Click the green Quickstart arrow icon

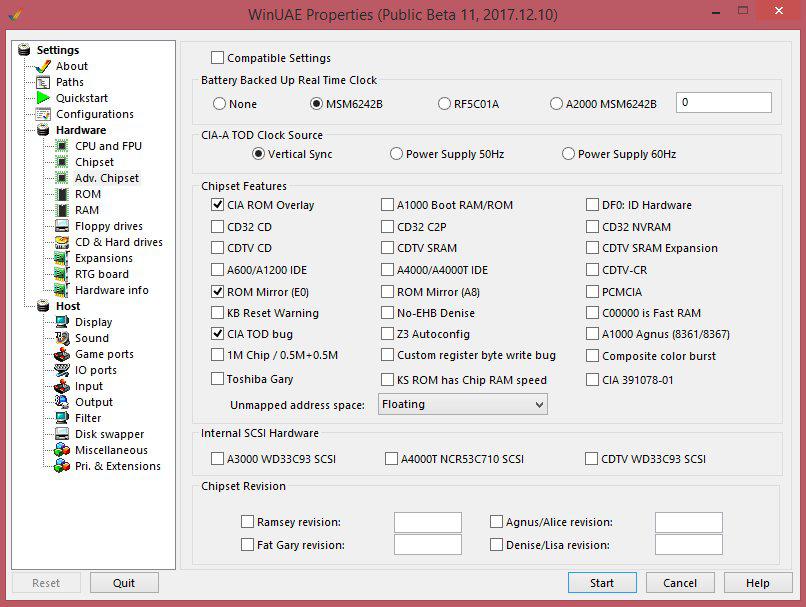pos(43,98)
